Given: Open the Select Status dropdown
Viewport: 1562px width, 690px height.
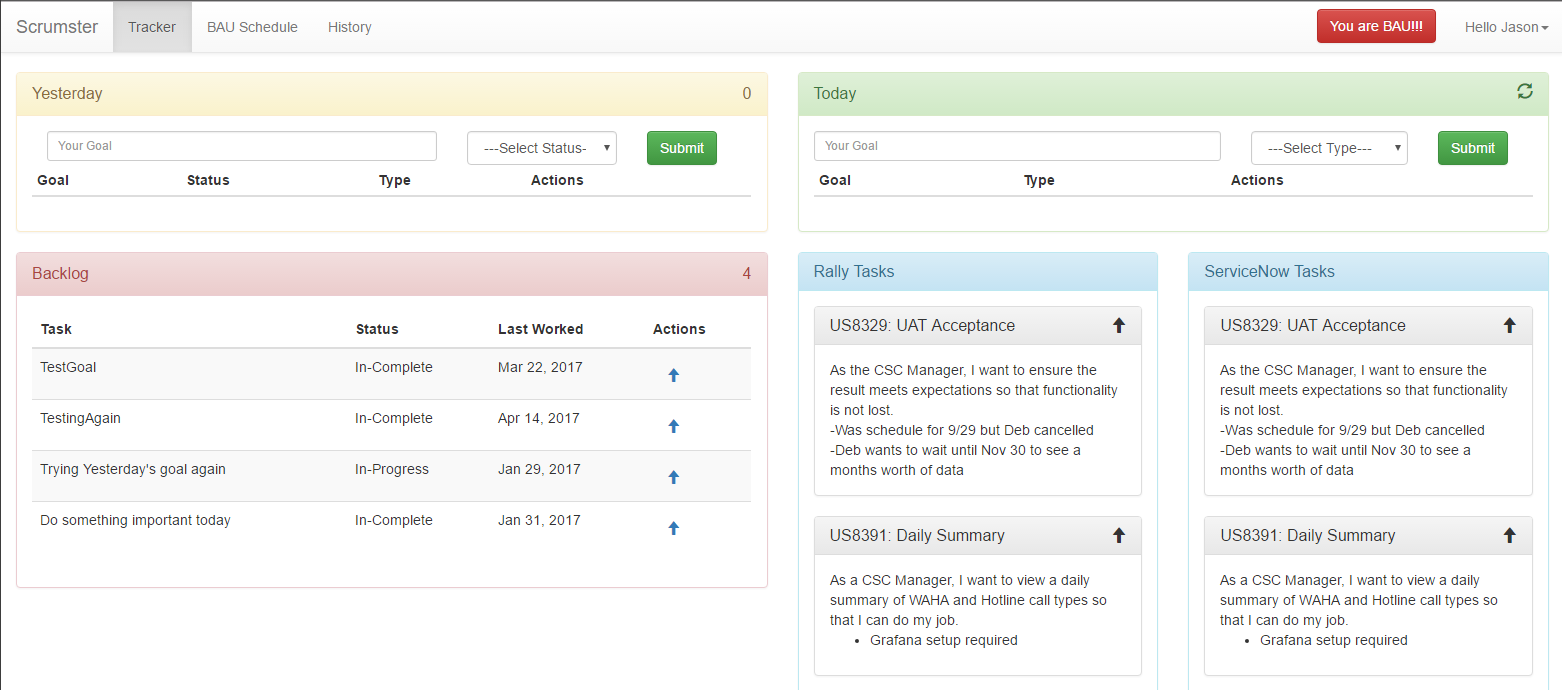Looking at the screenshot, I should (541, 147).
